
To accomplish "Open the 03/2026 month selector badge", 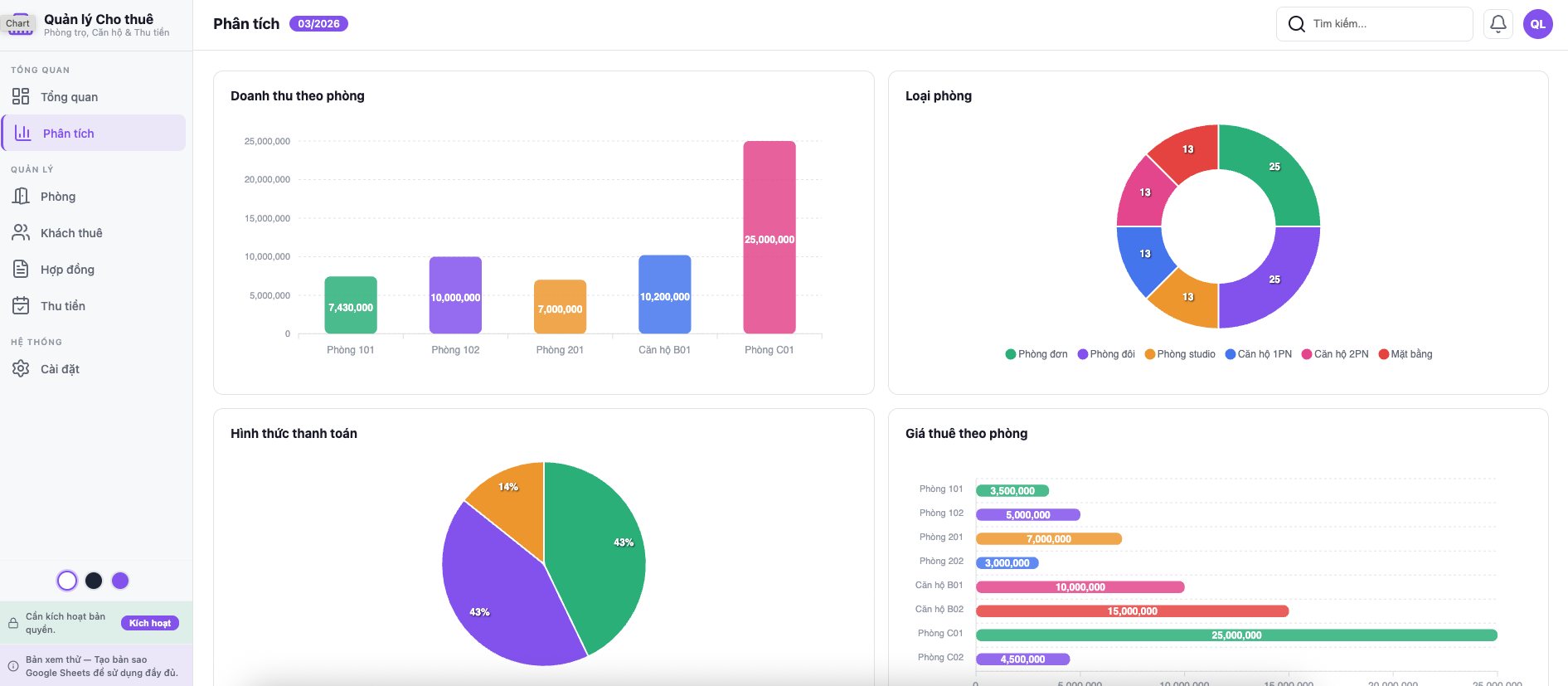I will click(318, 24).
